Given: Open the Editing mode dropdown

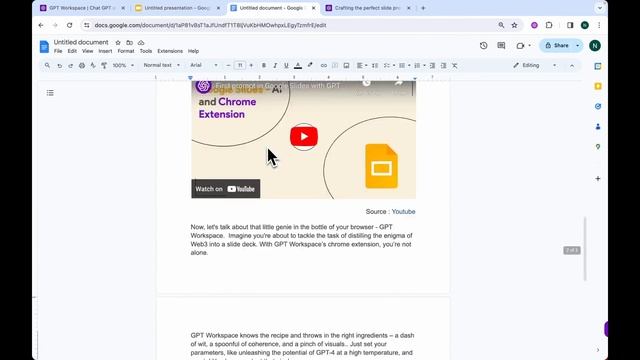Looking at the screenshot, I should click(534, 65).
